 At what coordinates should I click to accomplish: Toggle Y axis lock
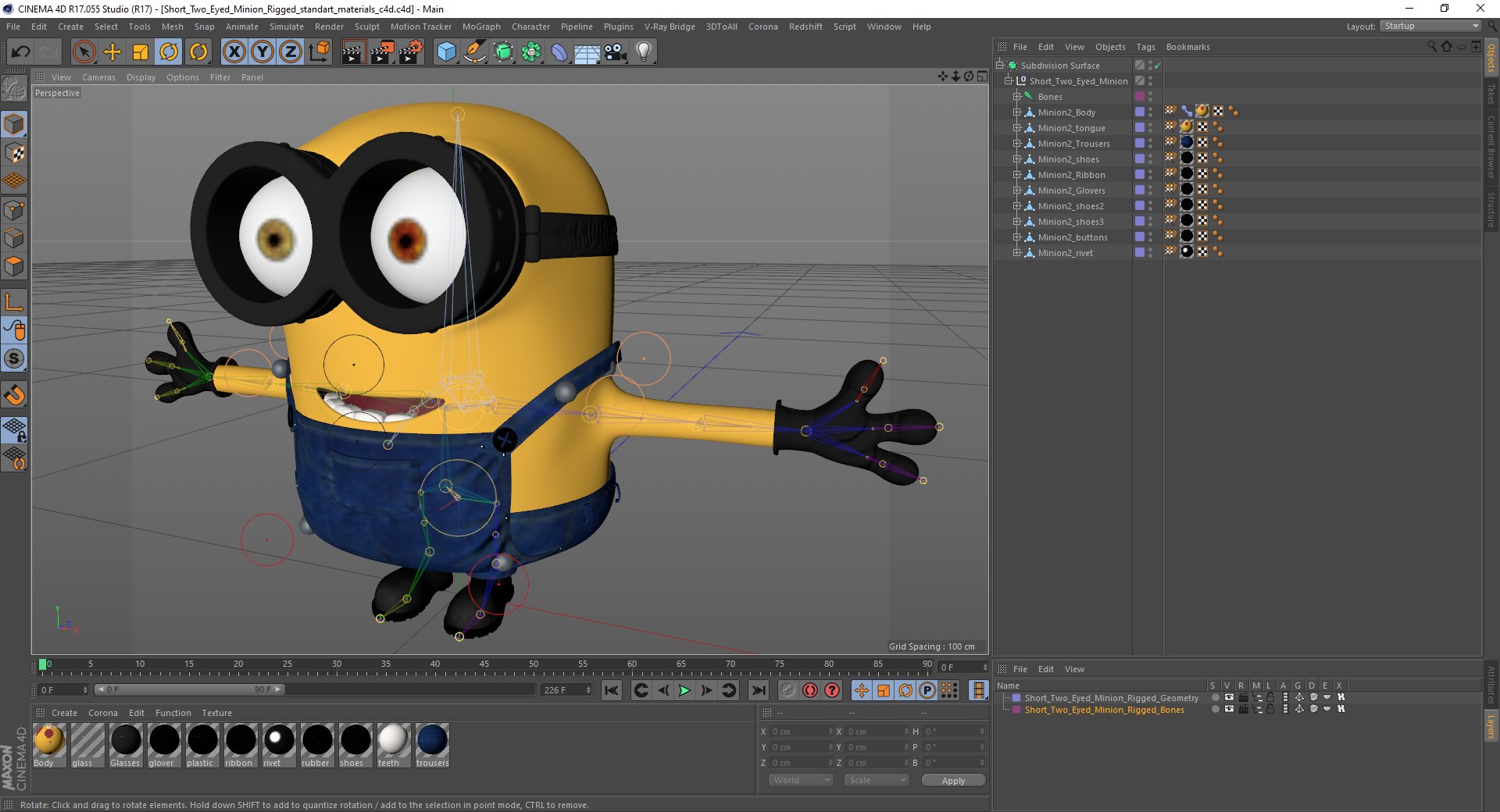click(x=262, y=52)
